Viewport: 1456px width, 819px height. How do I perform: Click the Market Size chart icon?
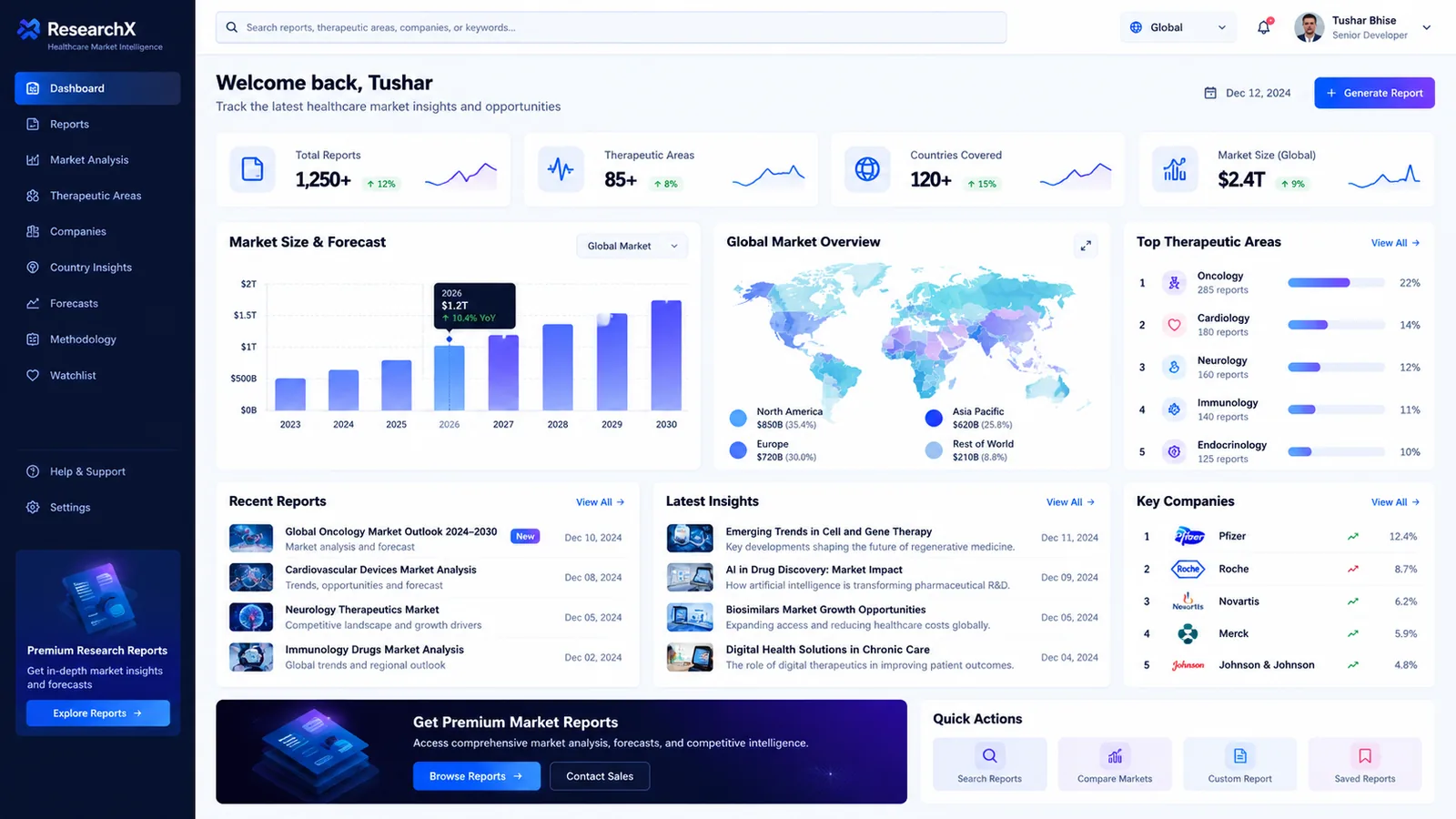coord(1175,169)
